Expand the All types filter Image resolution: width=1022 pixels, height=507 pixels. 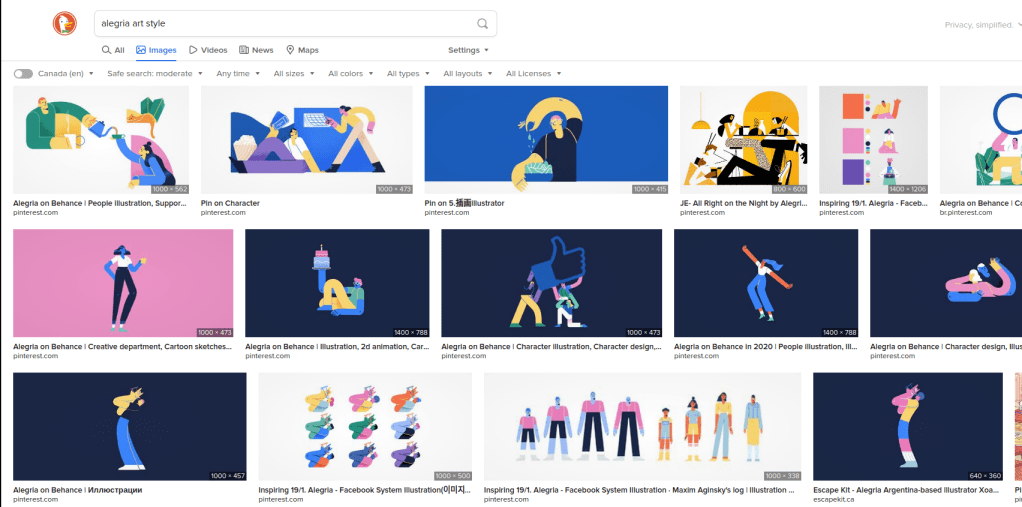(408, 74)
